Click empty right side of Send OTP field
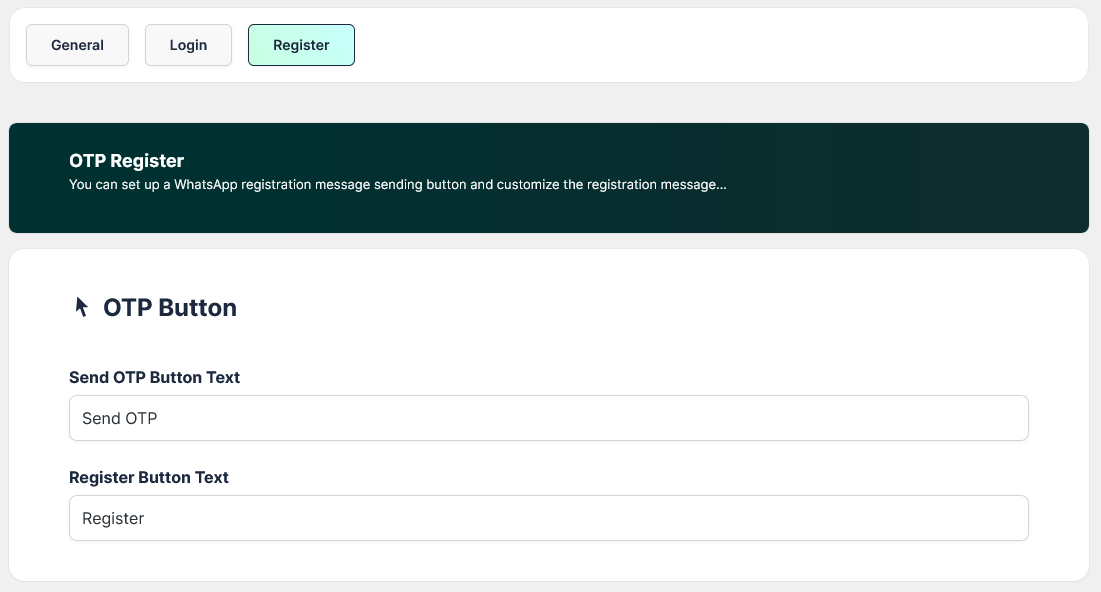1101x592 pixels. [850, 418]
